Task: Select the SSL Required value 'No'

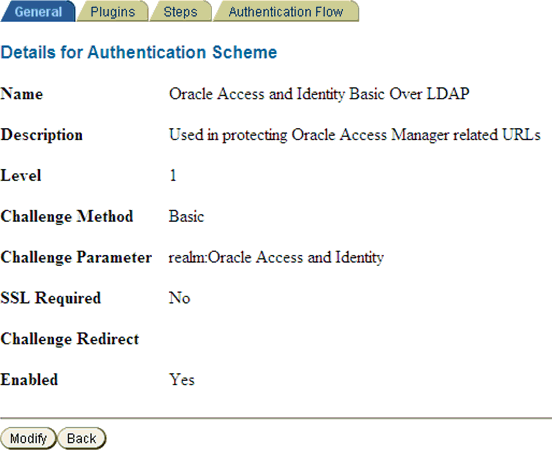Action: click(x=180, y=298)
